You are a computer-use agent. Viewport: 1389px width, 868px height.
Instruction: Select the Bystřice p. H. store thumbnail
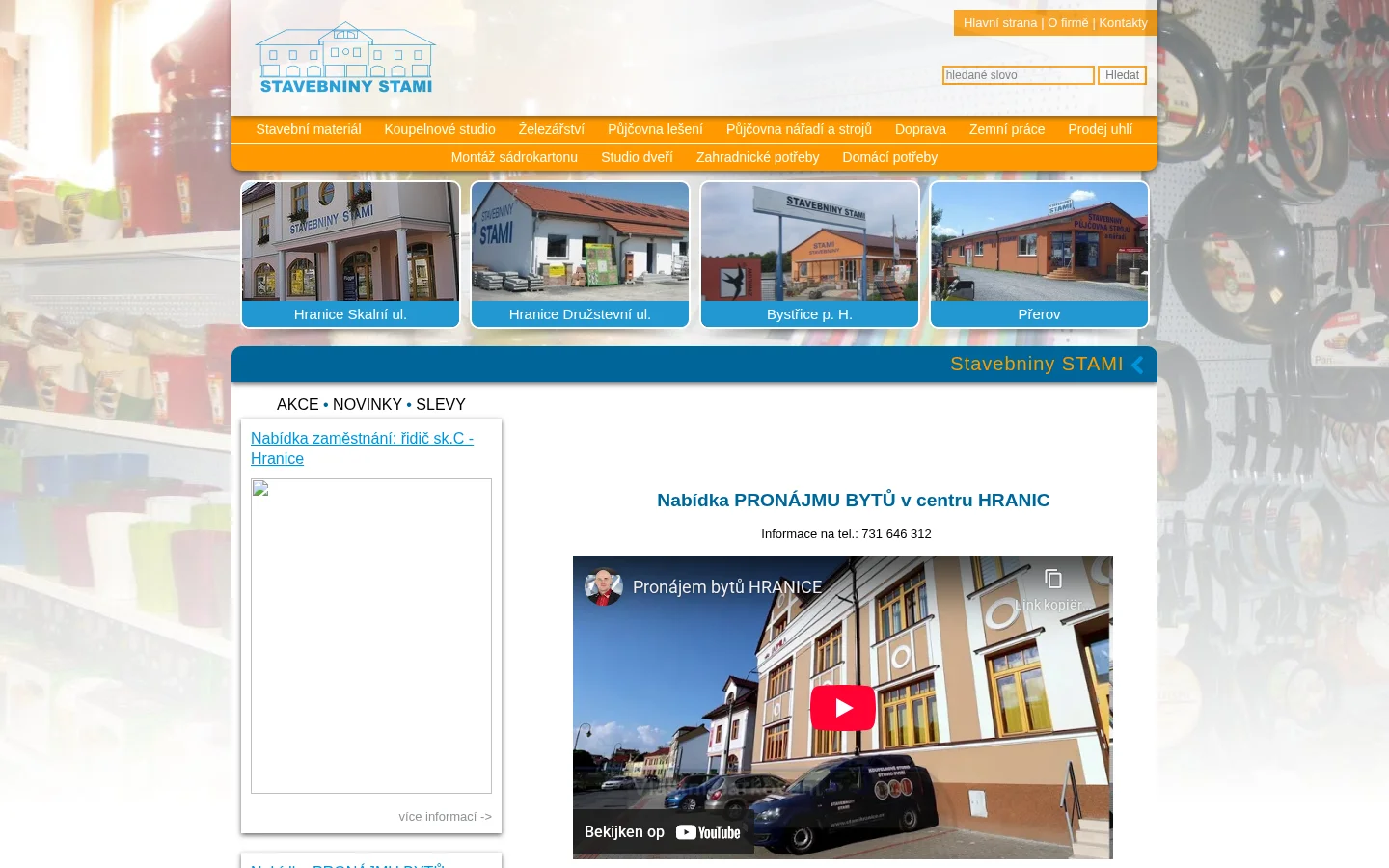pos(809,255)
